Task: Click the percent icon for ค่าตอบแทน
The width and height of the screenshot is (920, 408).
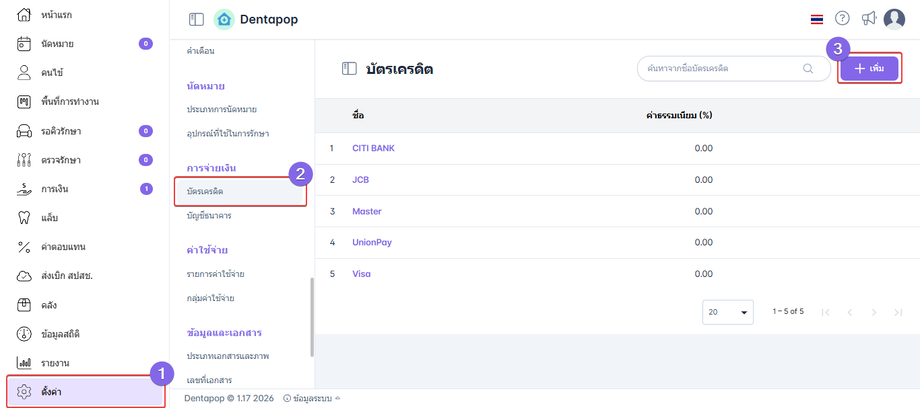Action: pyautogui.click(x=25, y=246)
